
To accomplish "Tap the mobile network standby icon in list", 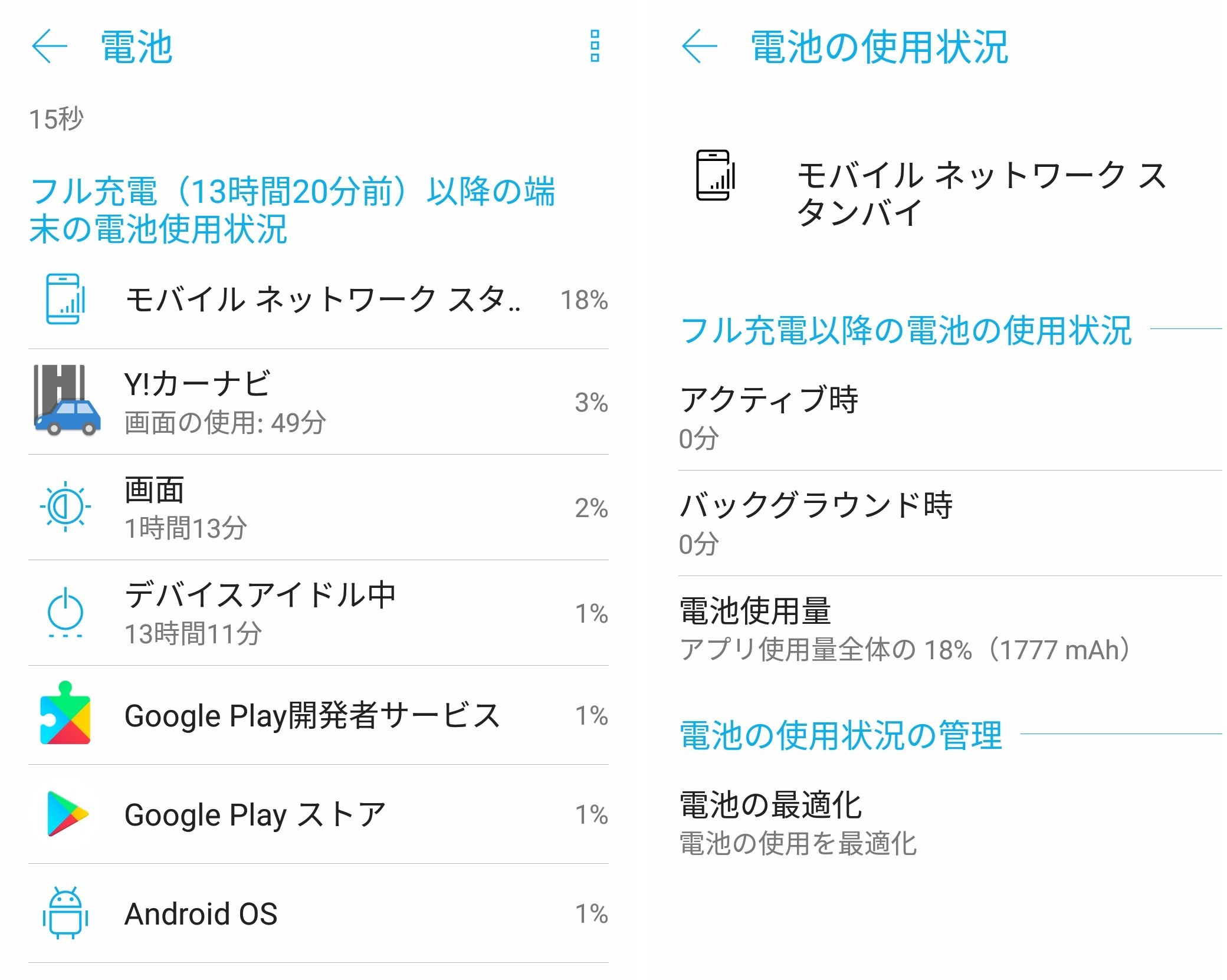I will pyautogui.click(x=65, y=299).
